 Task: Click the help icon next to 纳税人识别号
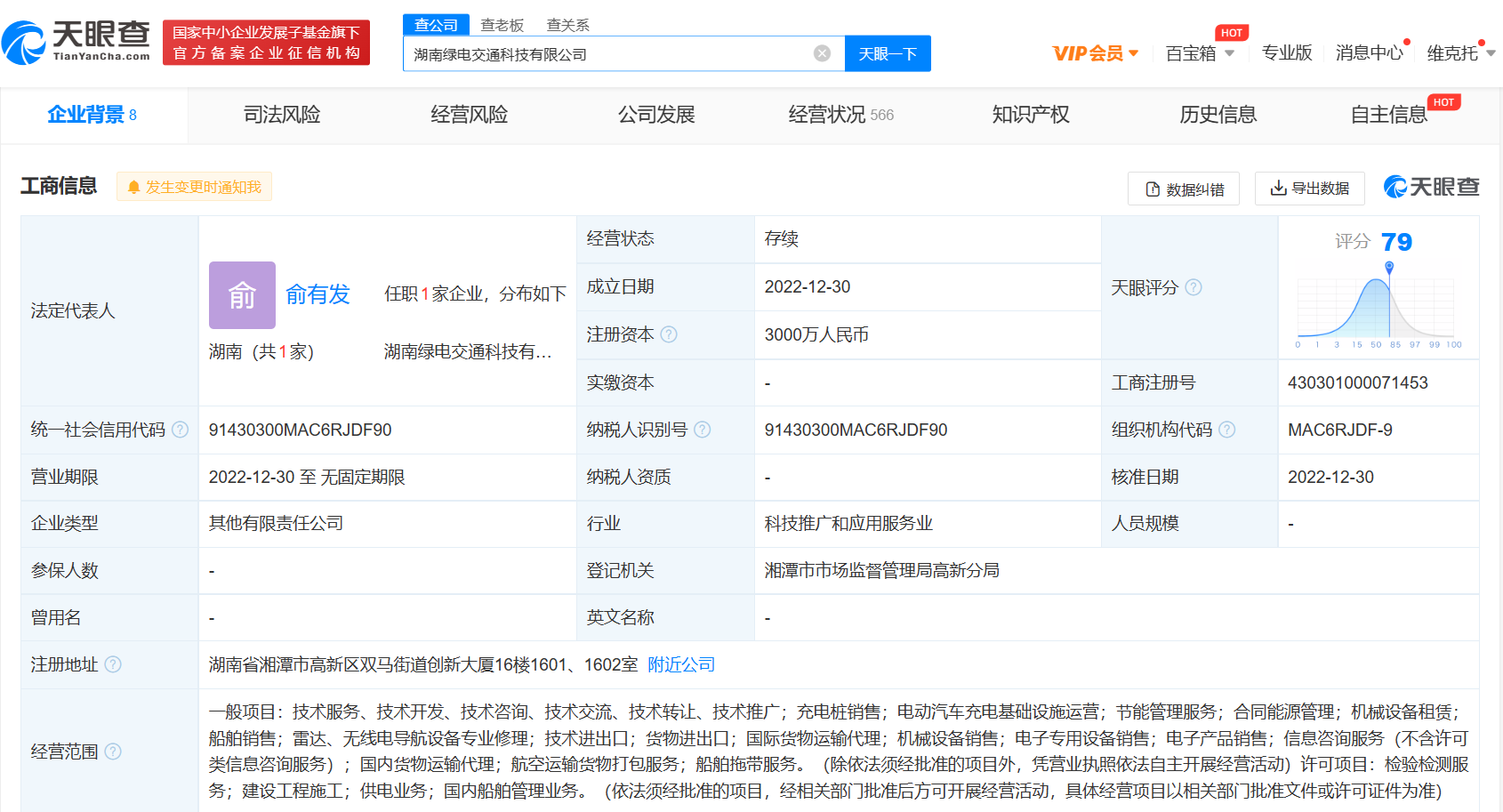pyautogui.click(x=702, y=430)
